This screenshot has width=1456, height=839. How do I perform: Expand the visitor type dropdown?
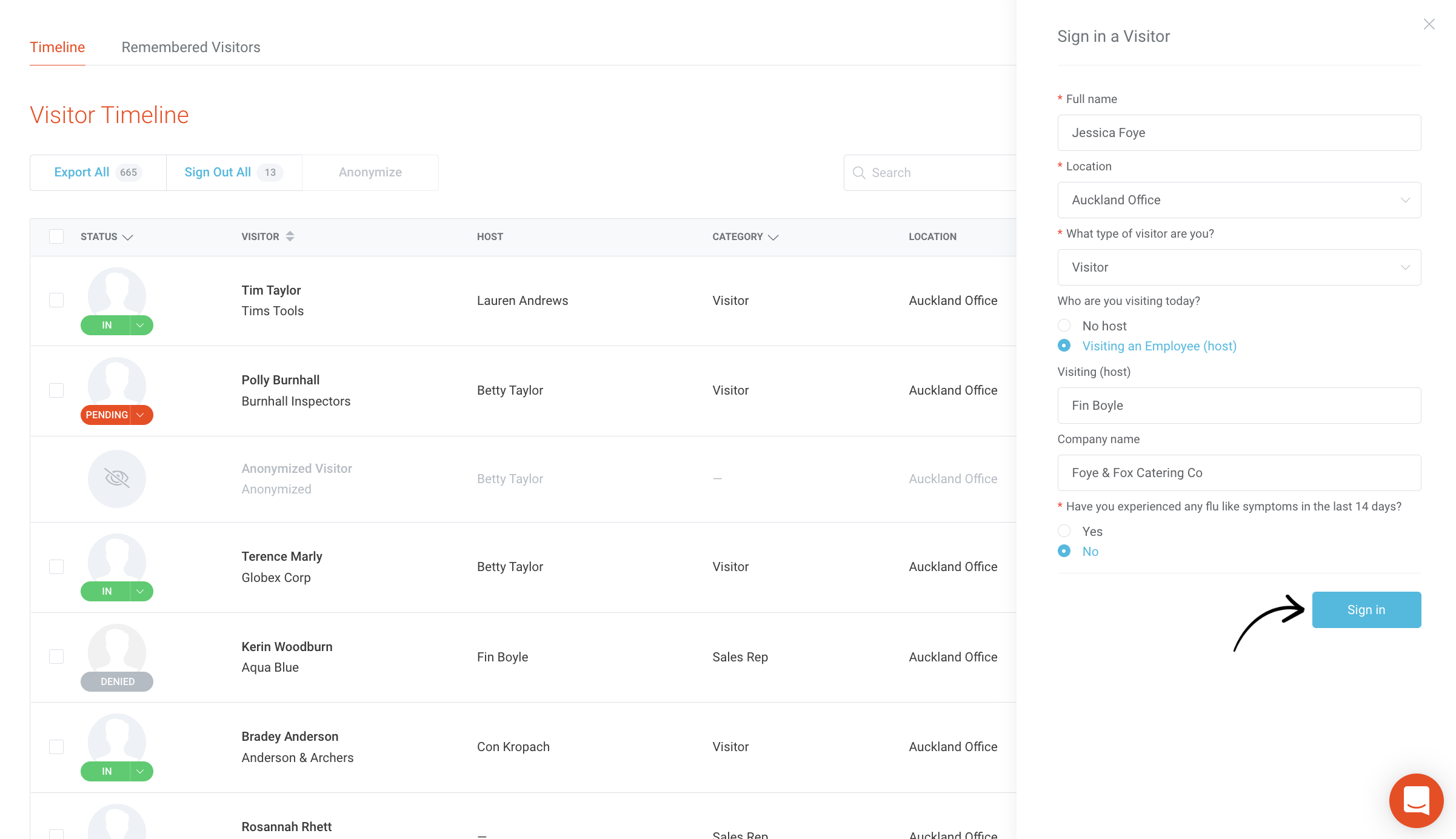[1238, 267]
